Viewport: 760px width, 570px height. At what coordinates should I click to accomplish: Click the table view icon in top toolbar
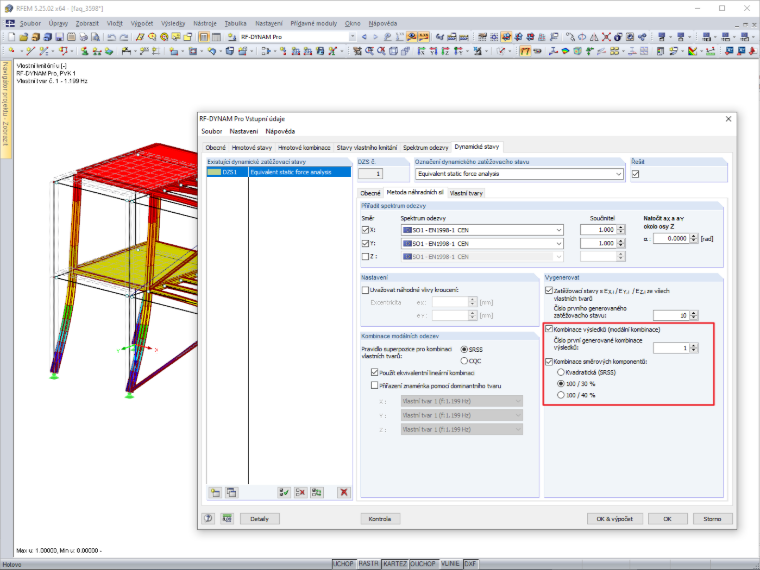pyautogui.click(x=216, y=37)
